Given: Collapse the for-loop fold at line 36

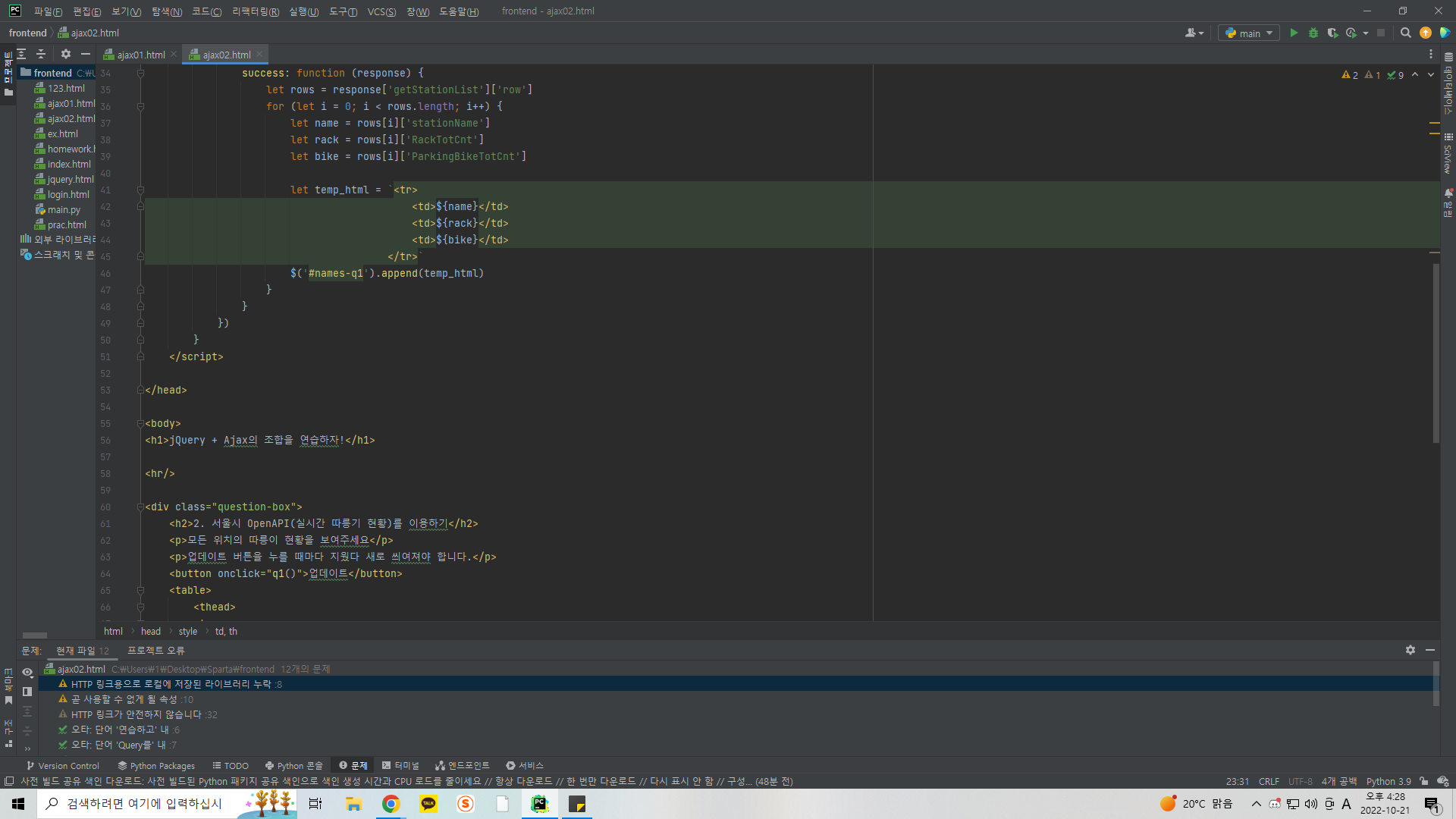Looking at the screenshot, I should [140, 106].
